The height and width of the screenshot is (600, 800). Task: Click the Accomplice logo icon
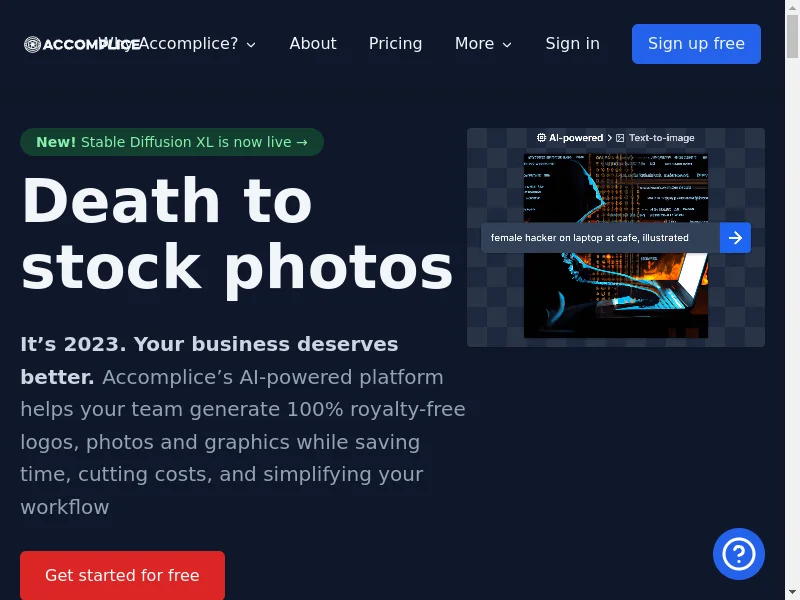pos(32,44)
